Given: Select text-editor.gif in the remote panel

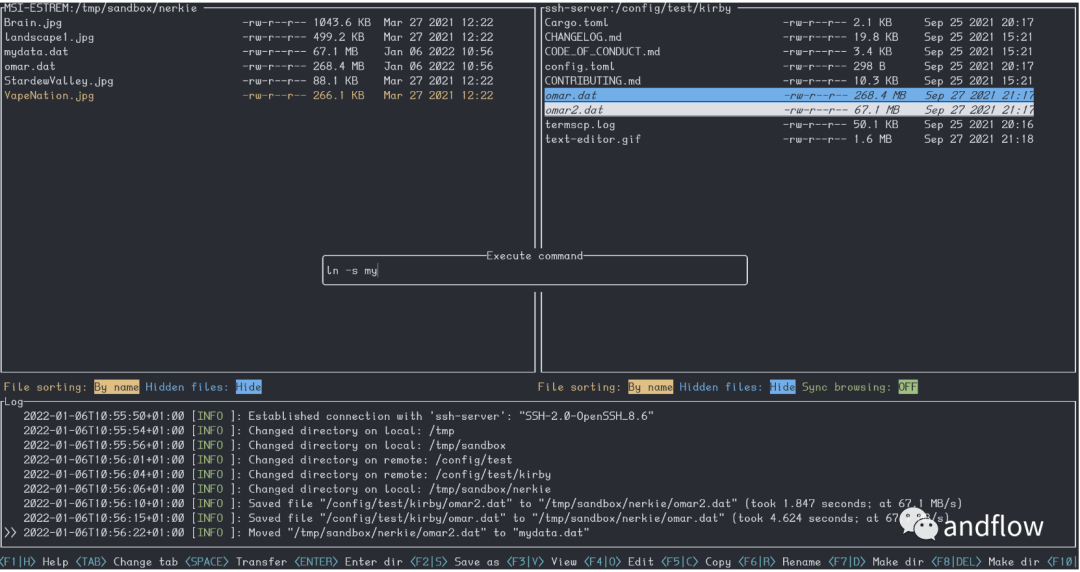Looking at the screenshot, I should (x=789, y=139).
